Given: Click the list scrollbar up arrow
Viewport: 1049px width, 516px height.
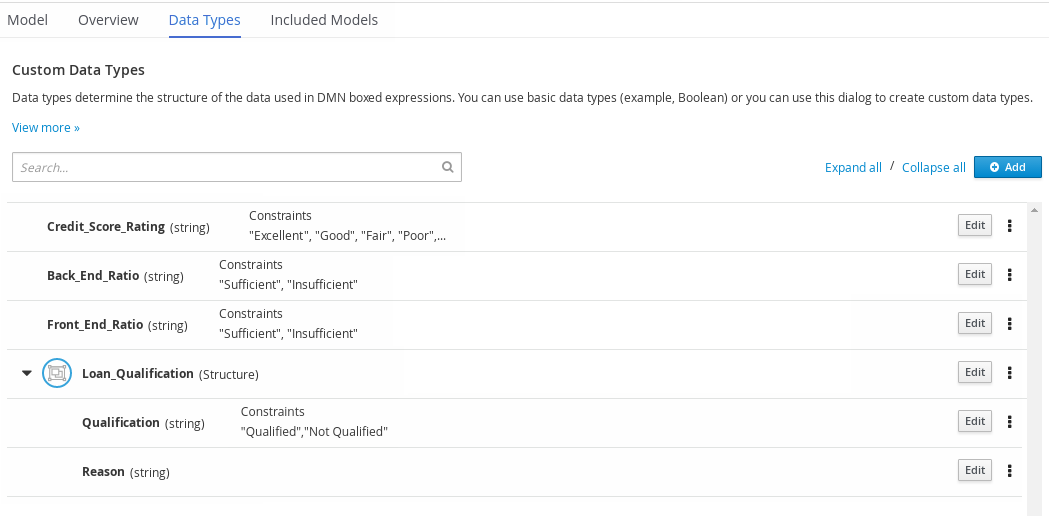Looking at the screenshot, I should (x=1033, y=210).
